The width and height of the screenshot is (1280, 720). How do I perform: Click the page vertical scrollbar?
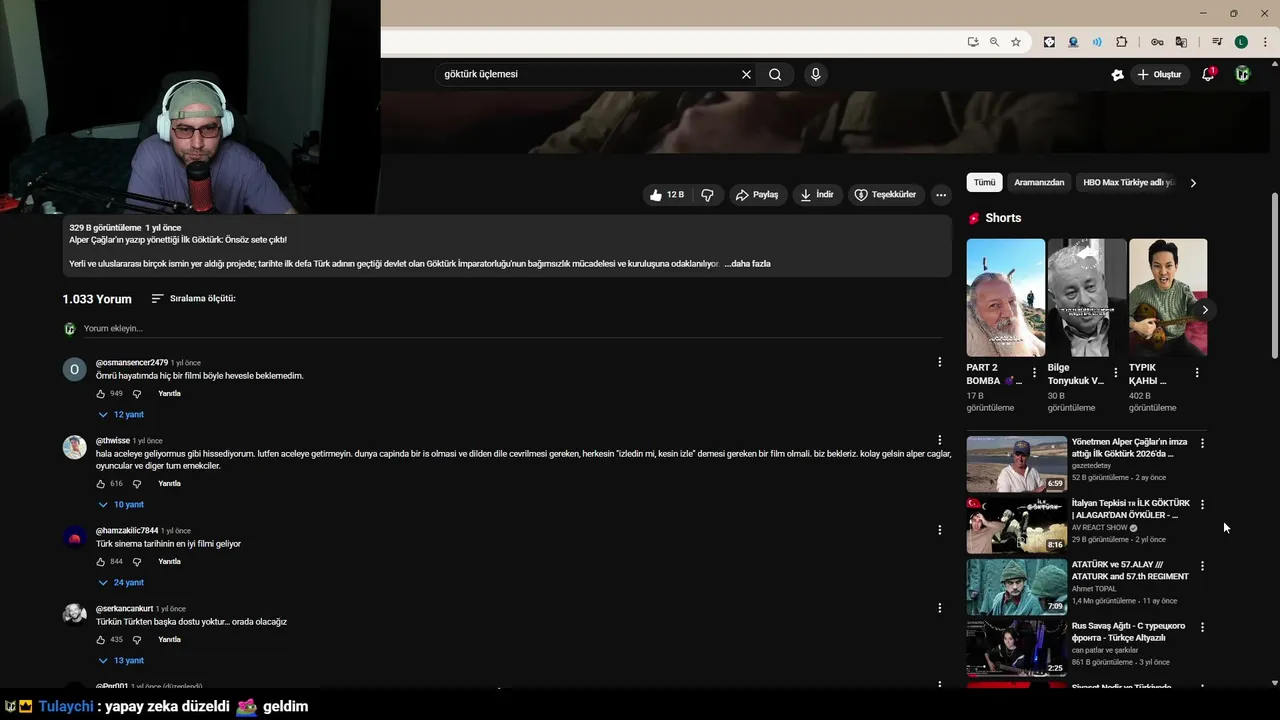[1274, 275]
